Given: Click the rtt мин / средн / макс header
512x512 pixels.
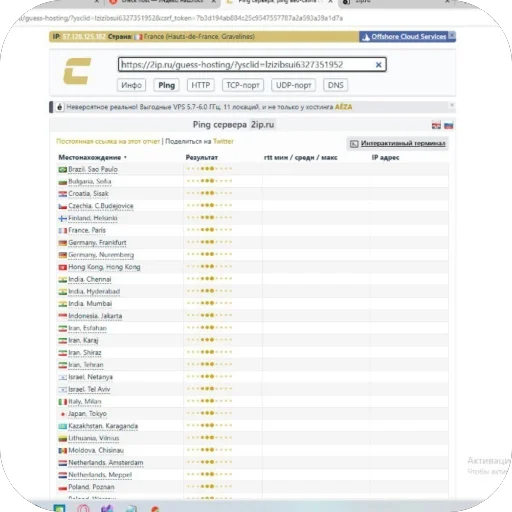Looking at the screenshot, I should [x=300, y=157].
